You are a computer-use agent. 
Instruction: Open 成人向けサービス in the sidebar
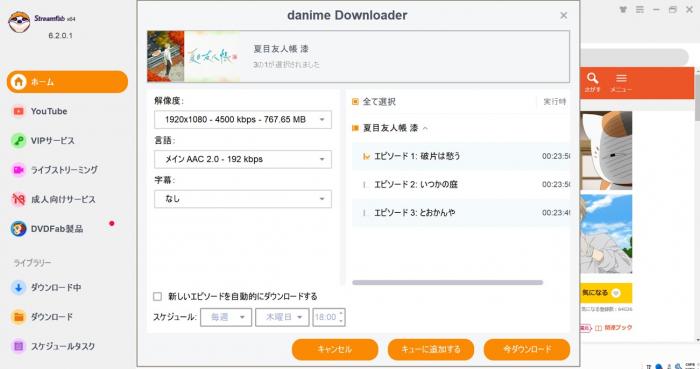[63, 199]
